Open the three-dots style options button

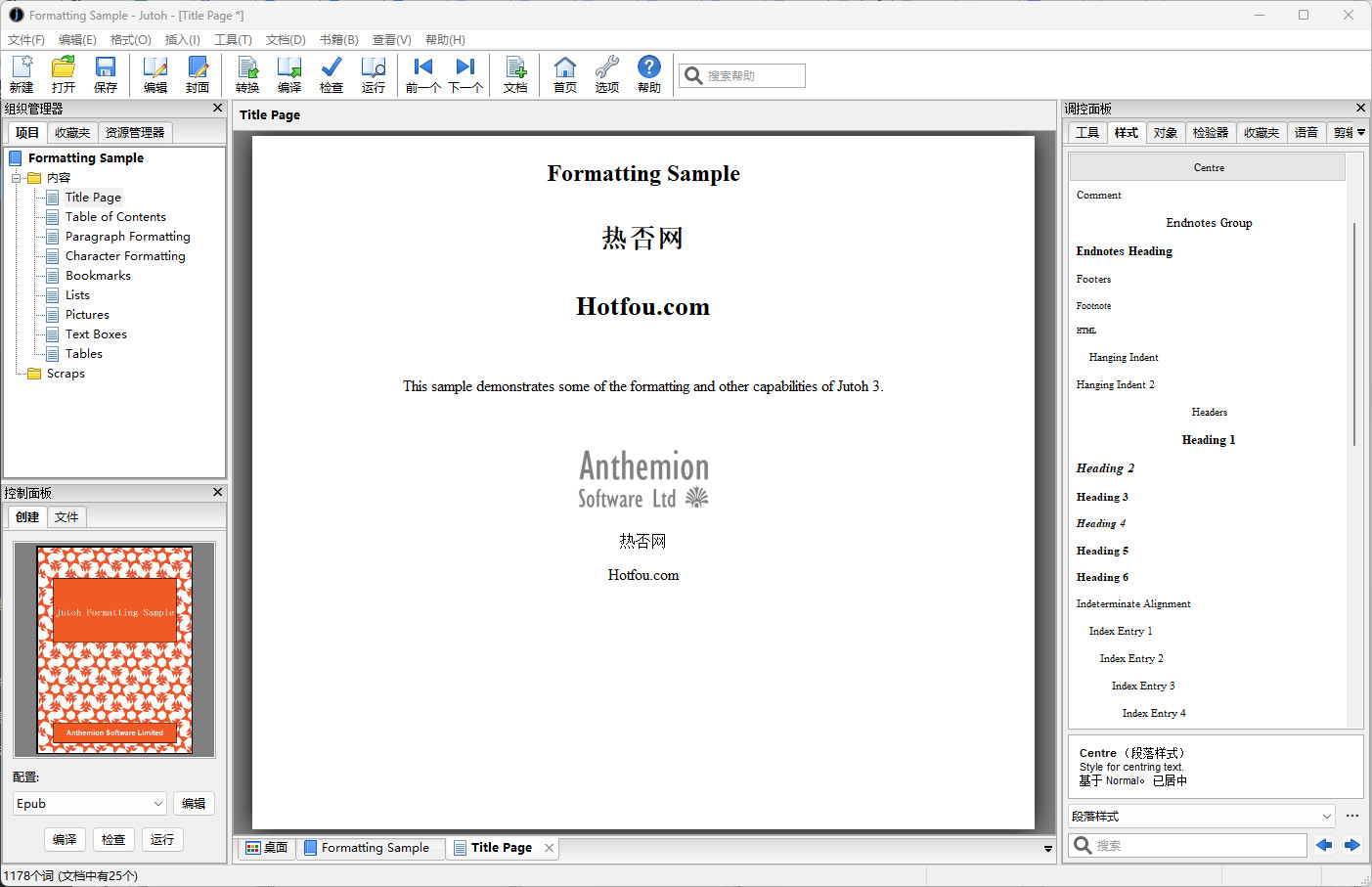point(1352,816)
